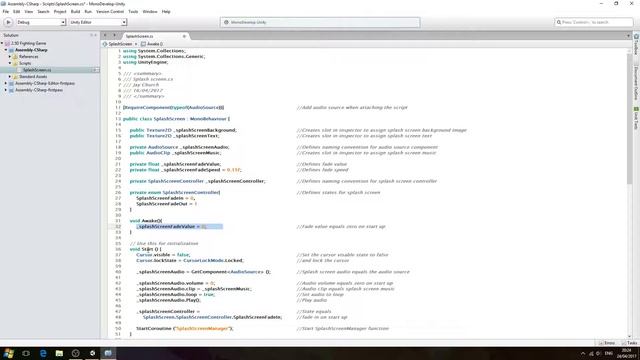Go to previous document tab arrow
This screenshot has height=360, width=640.
(105, 36)
